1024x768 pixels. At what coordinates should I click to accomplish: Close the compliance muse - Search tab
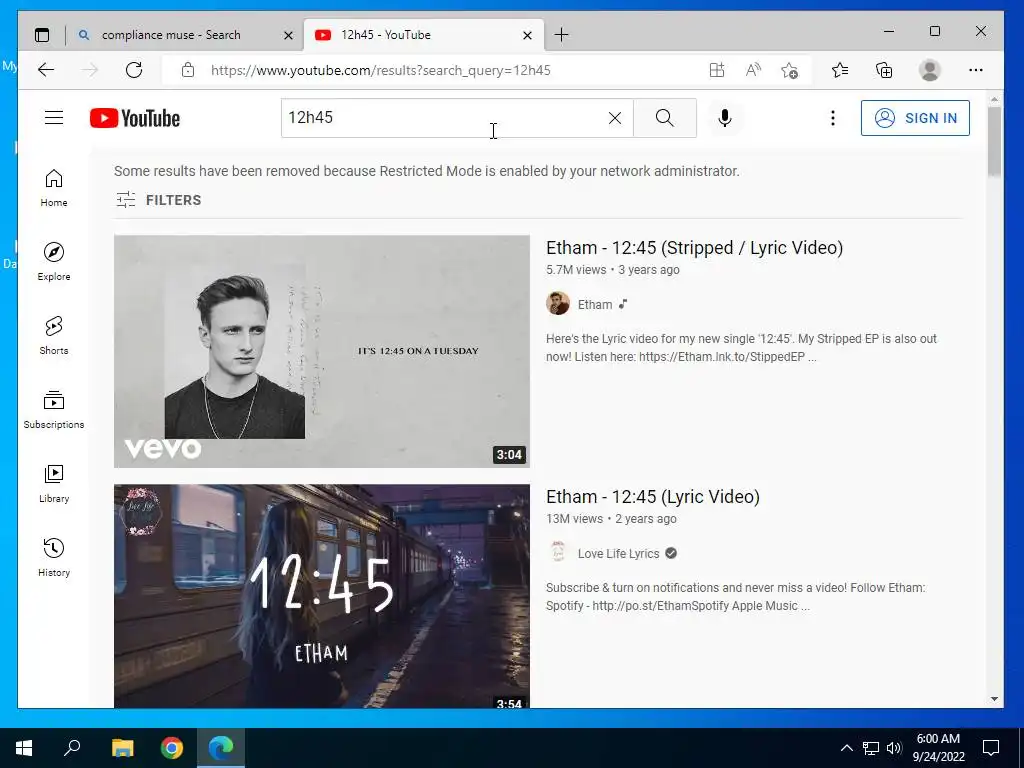[x=288, y=35]
